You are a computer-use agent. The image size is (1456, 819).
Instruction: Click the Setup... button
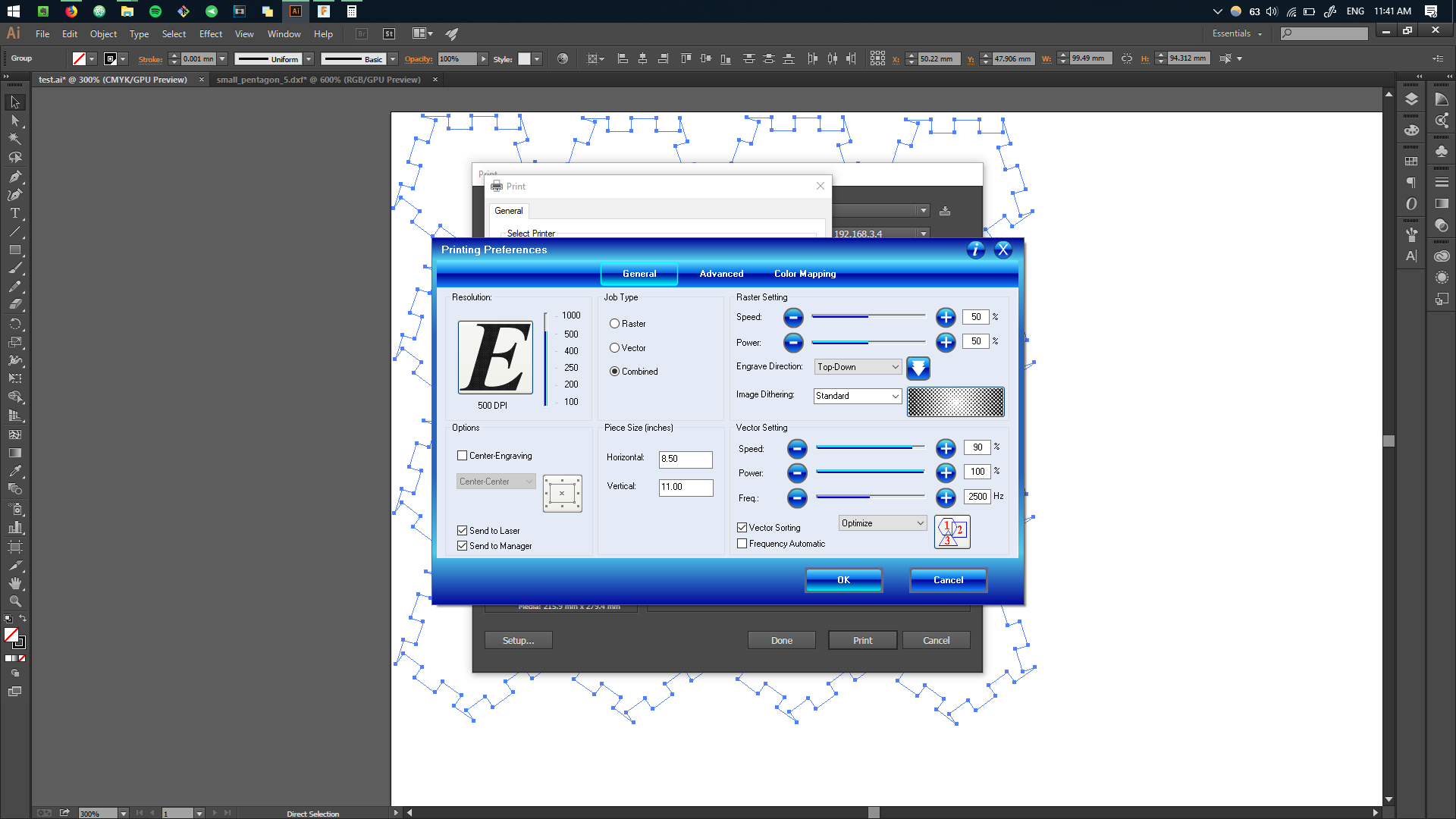519,641
